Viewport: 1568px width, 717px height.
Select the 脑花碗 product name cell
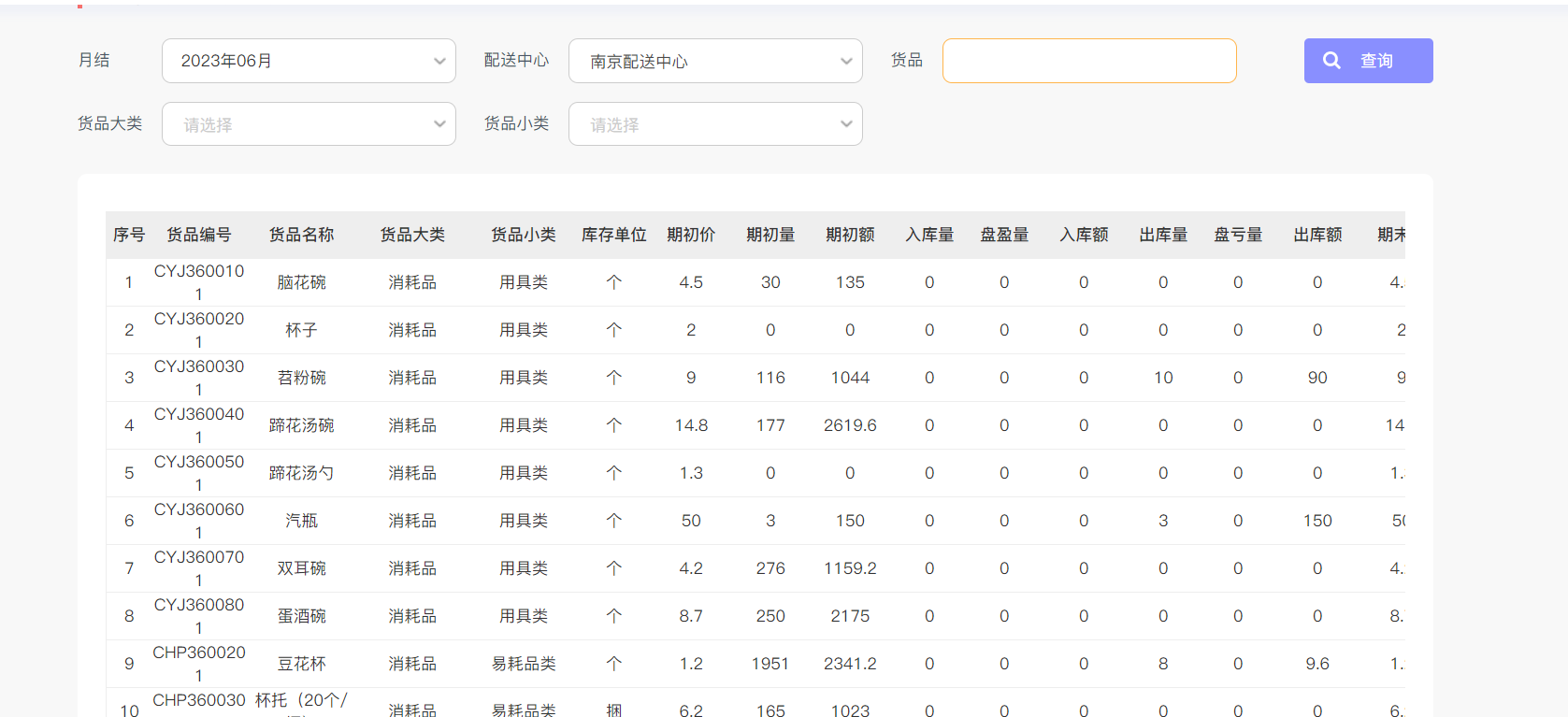301,282
